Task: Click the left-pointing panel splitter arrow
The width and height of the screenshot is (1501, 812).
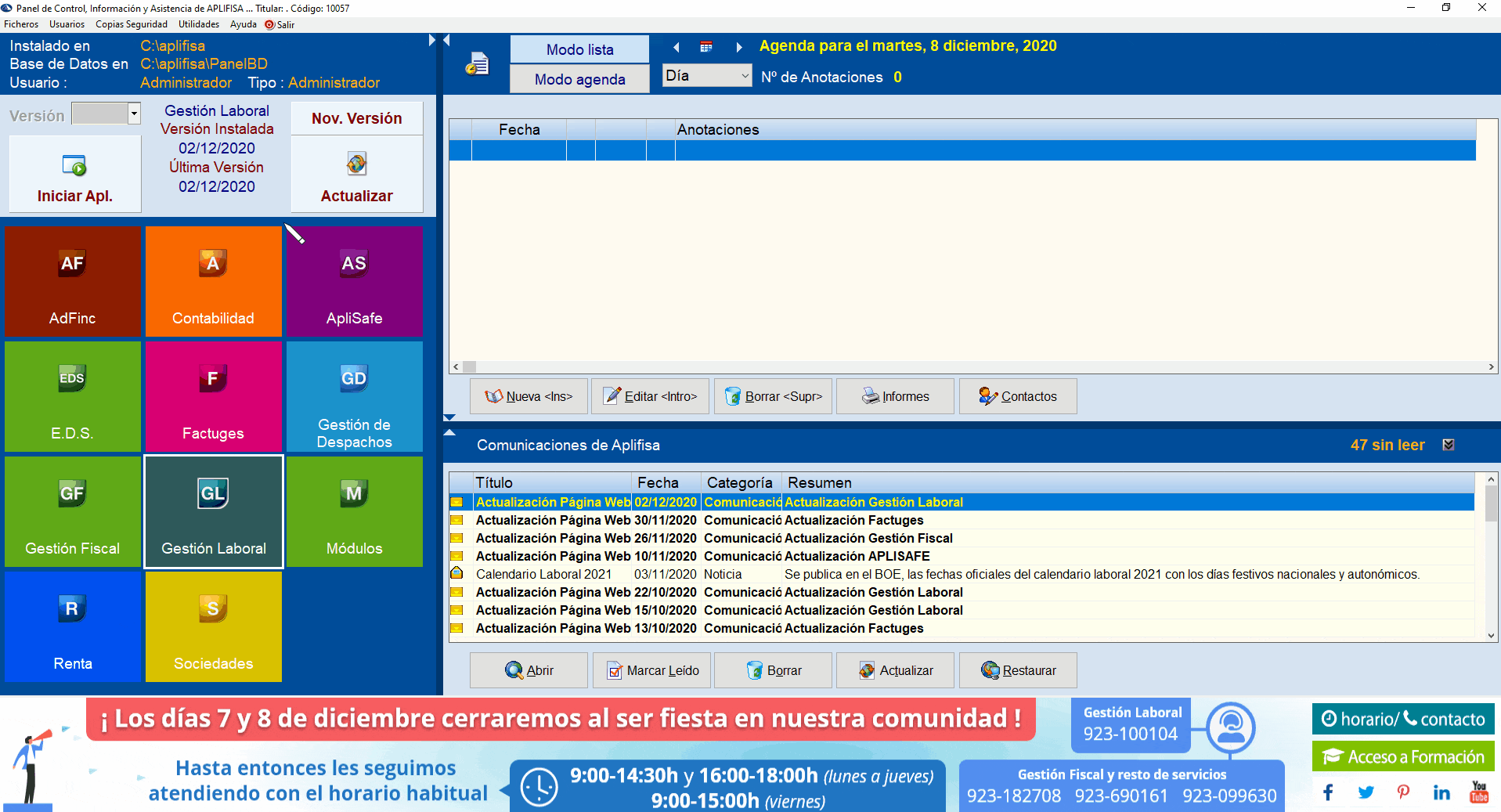Action: point(446,40)
